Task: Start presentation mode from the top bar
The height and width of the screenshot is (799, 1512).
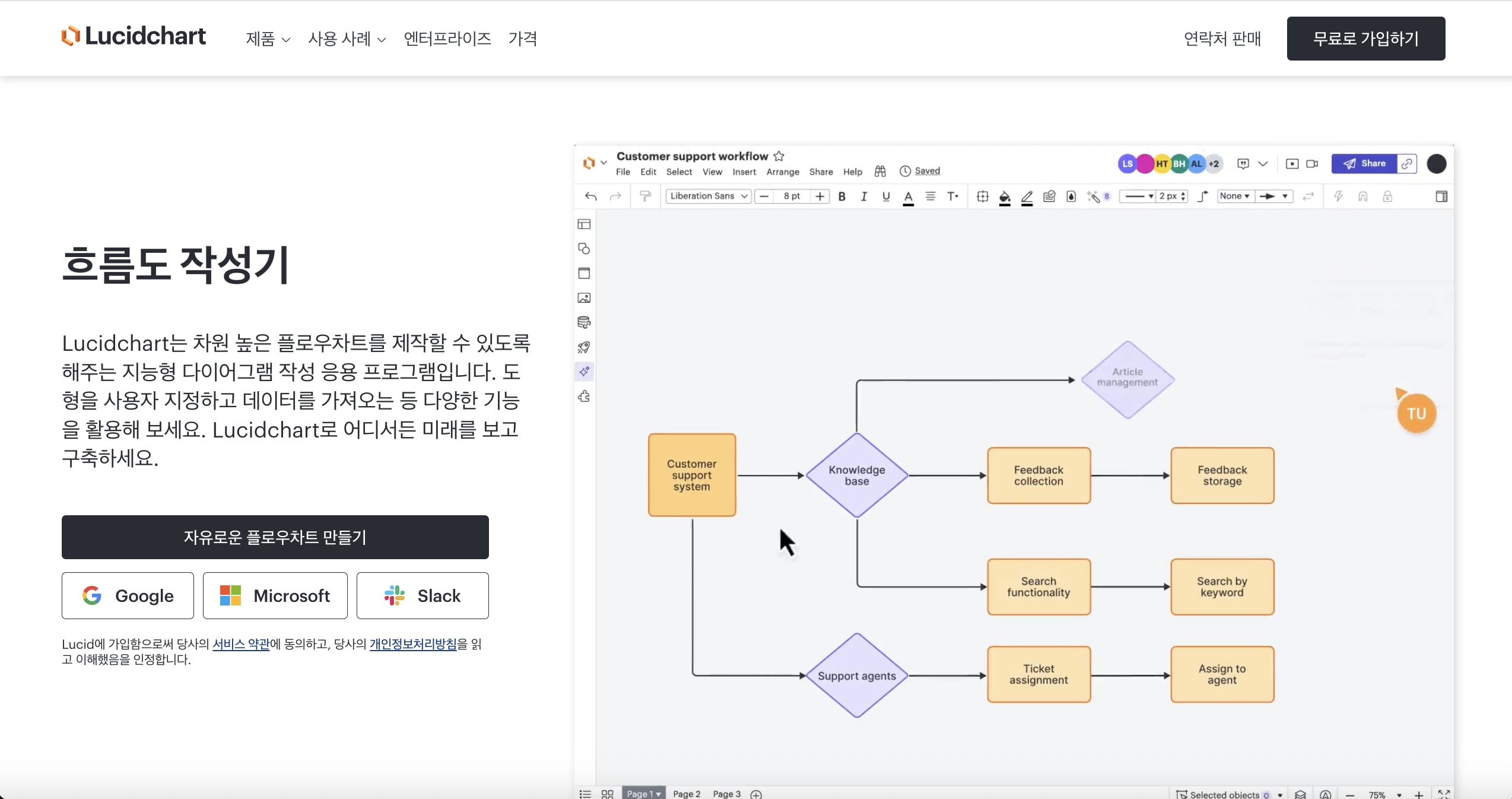Action: coord(1291,164)
